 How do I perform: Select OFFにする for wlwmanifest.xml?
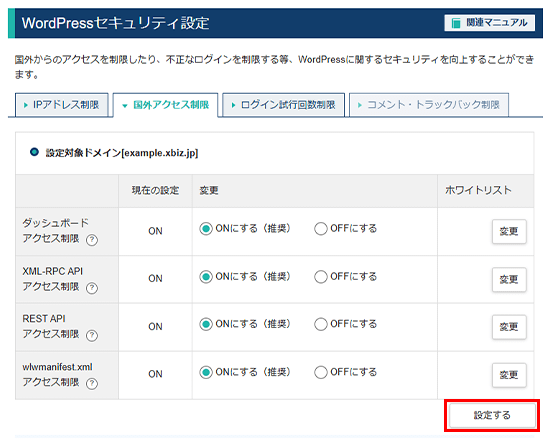pos(321,372)
